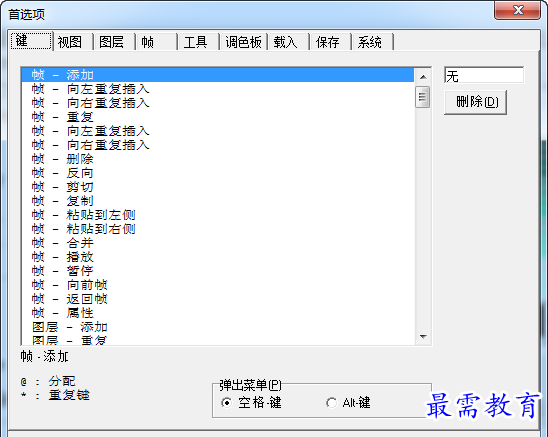Click the 删除(D) button
Screen dimensions: 548x437
[x=475, y=102]
